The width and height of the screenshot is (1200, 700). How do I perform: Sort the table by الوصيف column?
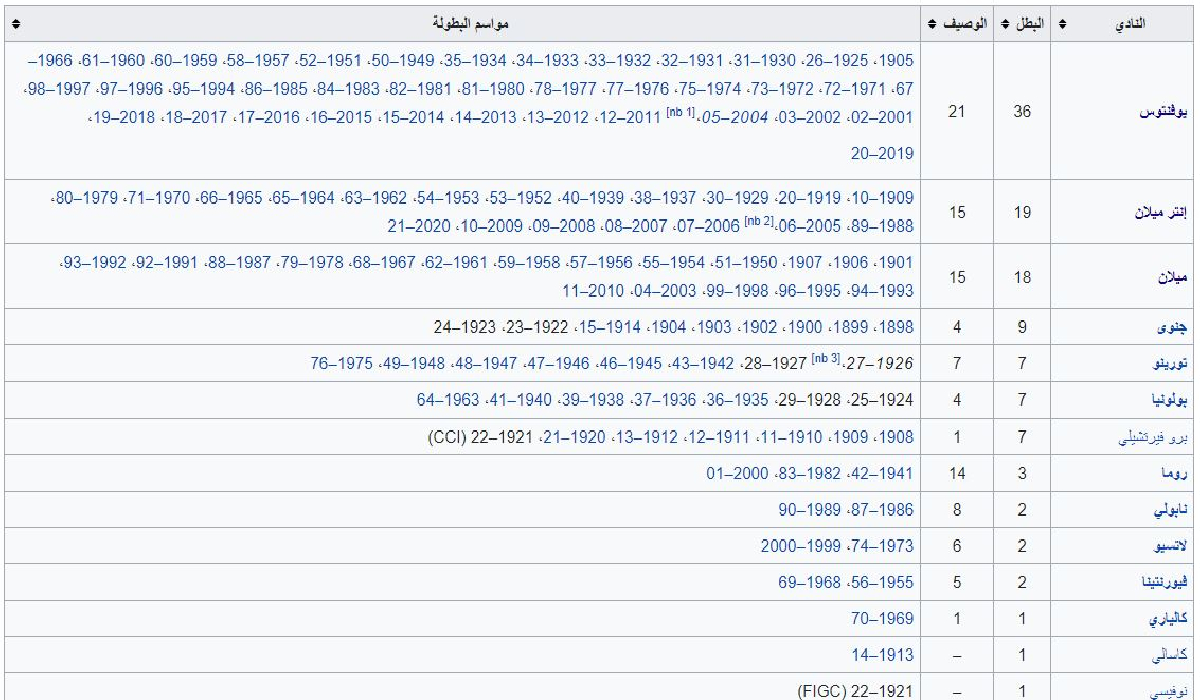coord(932,24)
